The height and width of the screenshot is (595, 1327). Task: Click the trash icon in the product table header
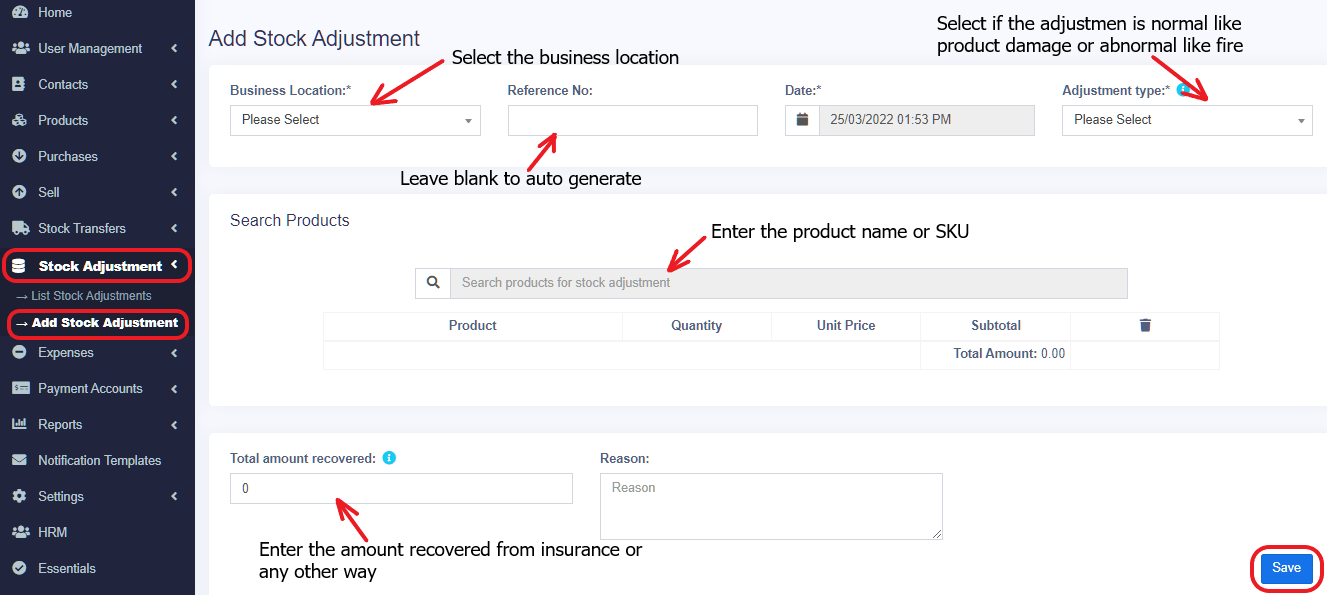[x=1145, y=325]
